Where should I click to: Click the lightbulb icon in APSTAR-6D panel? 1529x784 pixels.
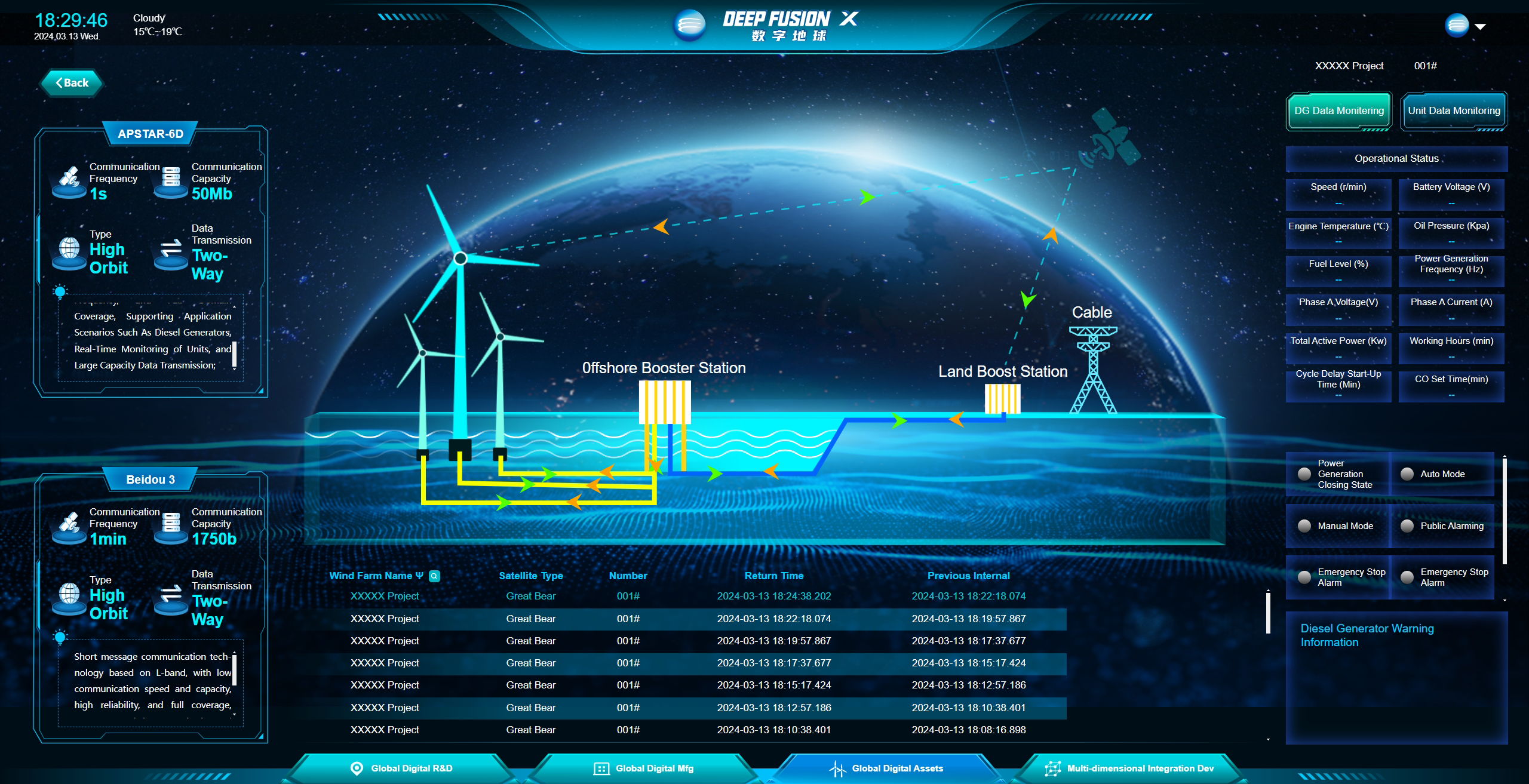pyautogui.click(x=60, y=292)
